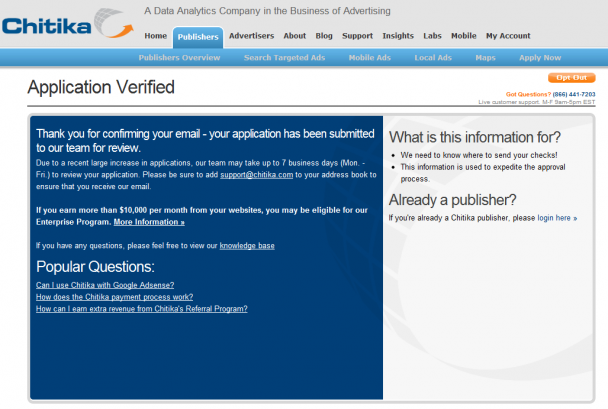Open the Google Adsense popular question
This screenshot has height=409, width=608.
105,285
